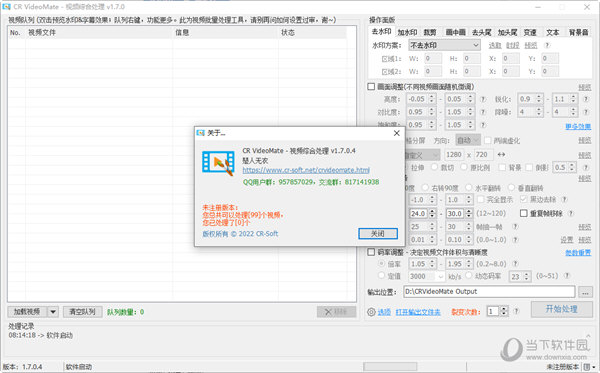Click the X 移除 button under queue
Viewport: 600px width, 373px height.
click(x=336, y=312)
